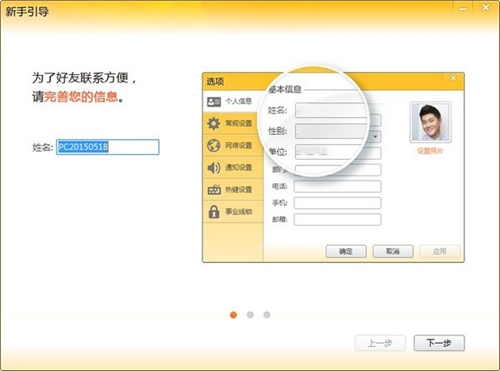Open the 常规设置 tab label in 选项

click(x=239, y=123)
